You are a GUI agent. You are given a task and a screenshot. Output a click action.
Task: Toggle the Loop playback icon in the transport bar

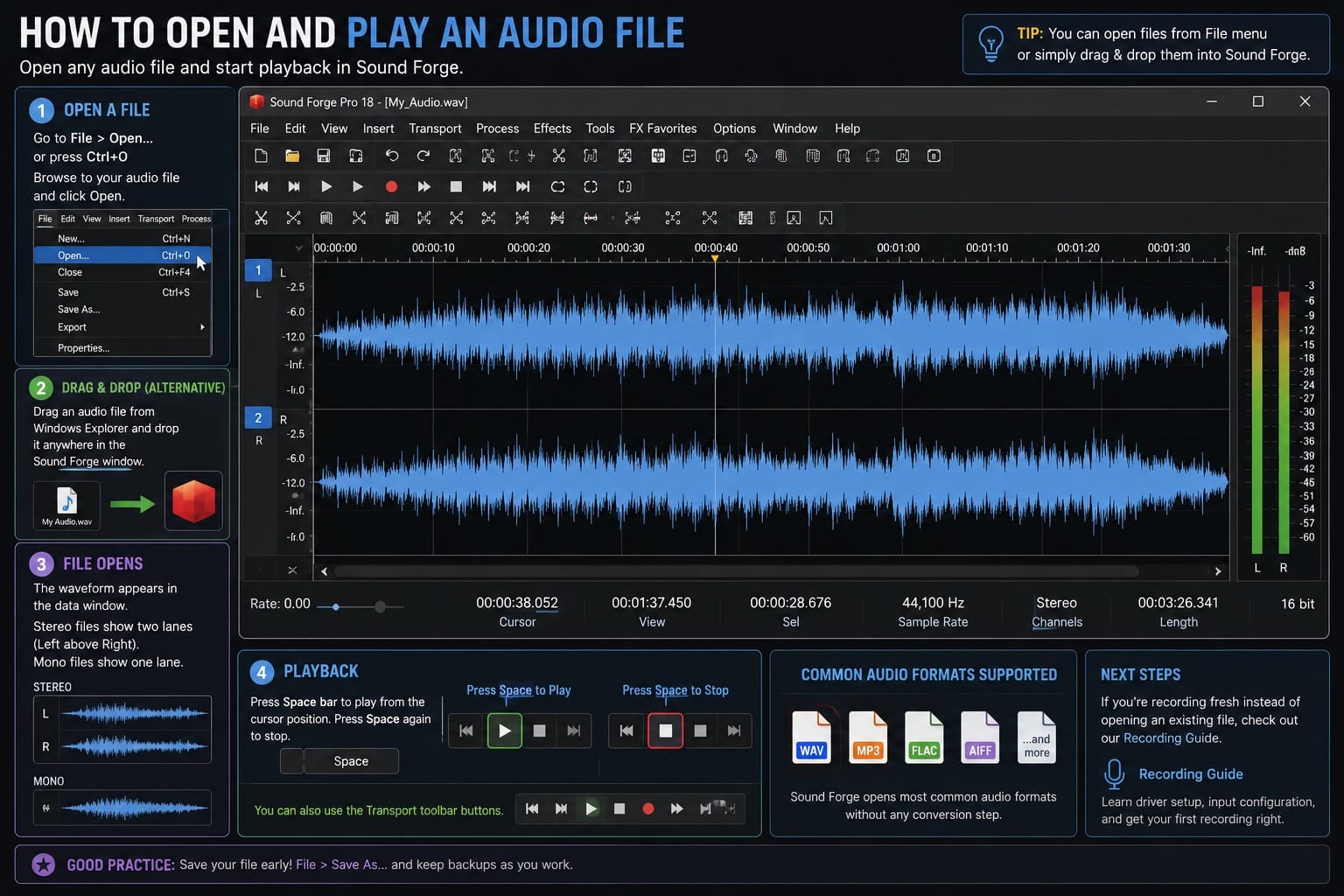[557, 186]
